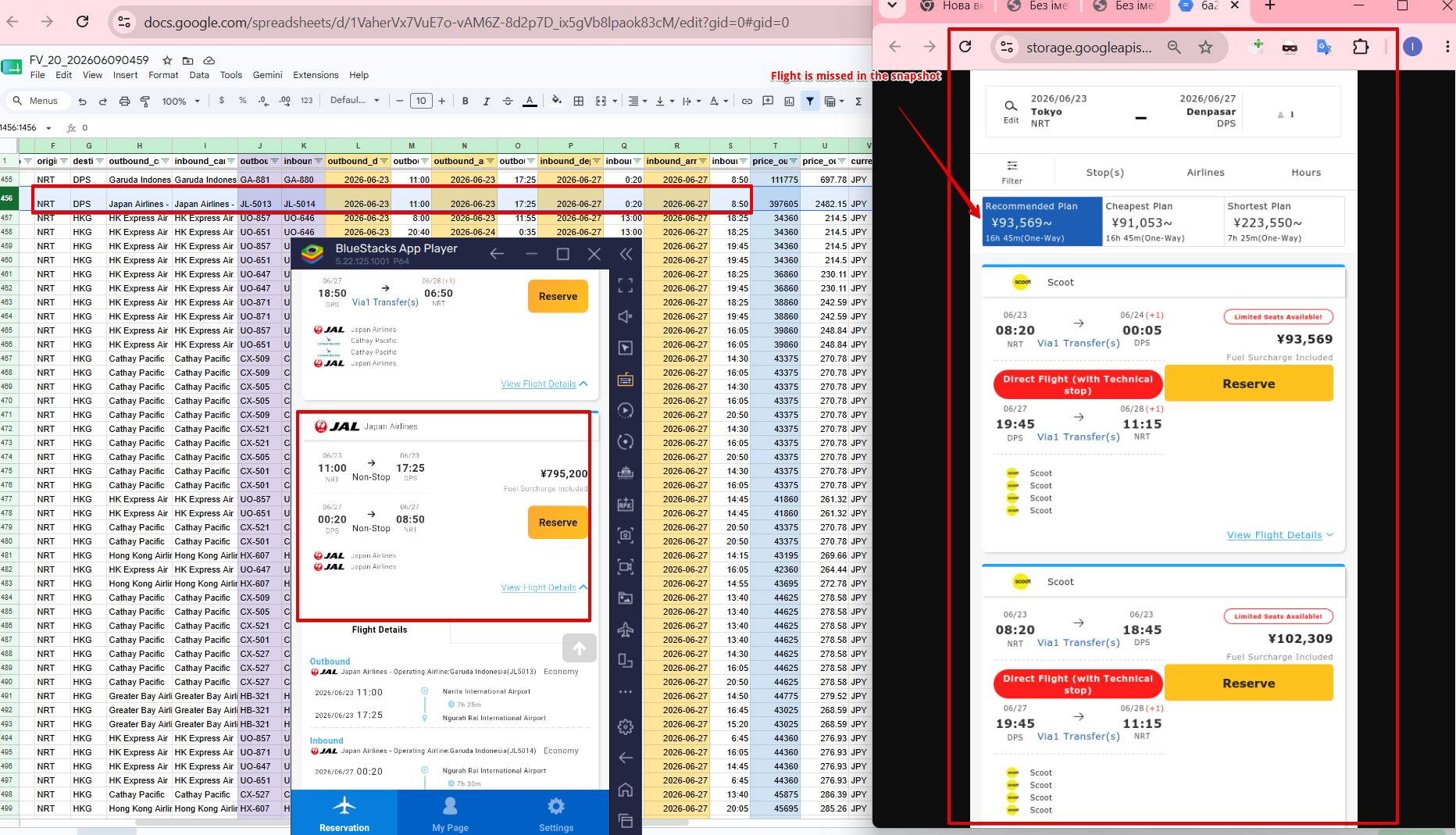
Task: Open the Filter option on flight results
Action: [x=1012, y=173]
